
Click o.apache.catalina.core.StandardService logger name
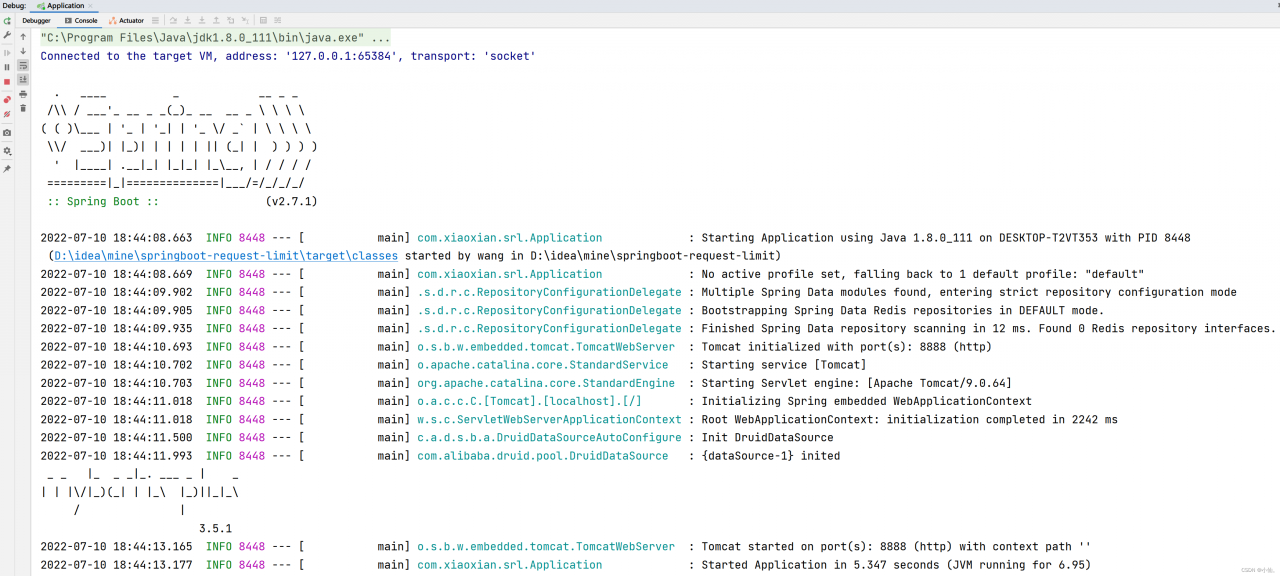543,365
